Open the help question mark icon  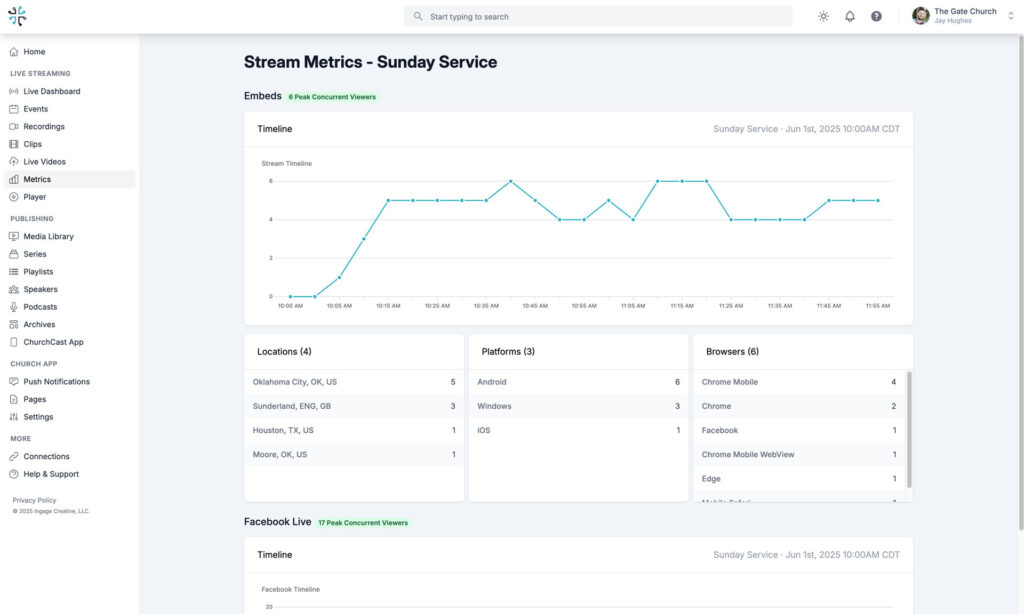coord(876,17)
